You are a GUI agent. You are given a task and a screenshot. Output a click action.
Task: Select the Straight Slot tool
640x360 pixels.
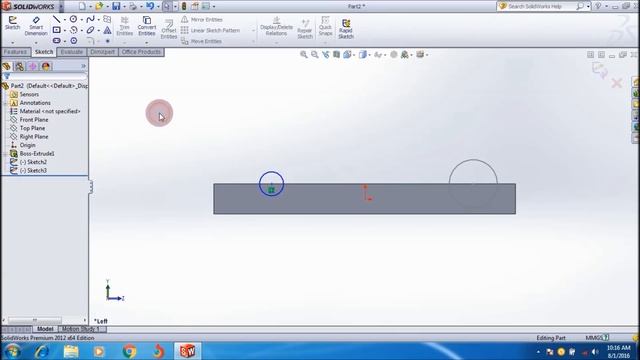point(57,41)
